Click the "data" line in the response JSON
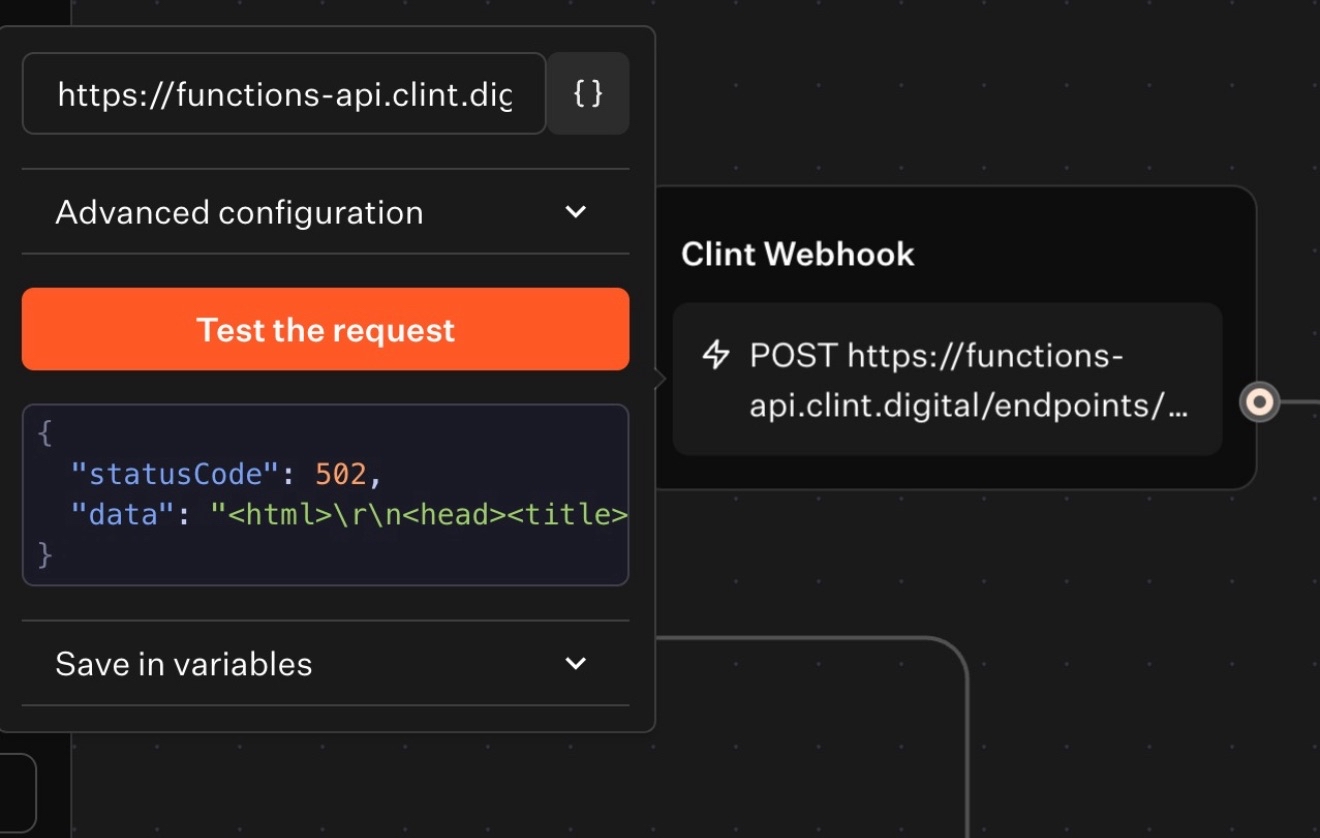The width and height of the screenshot is (1320, 838). 349,514
